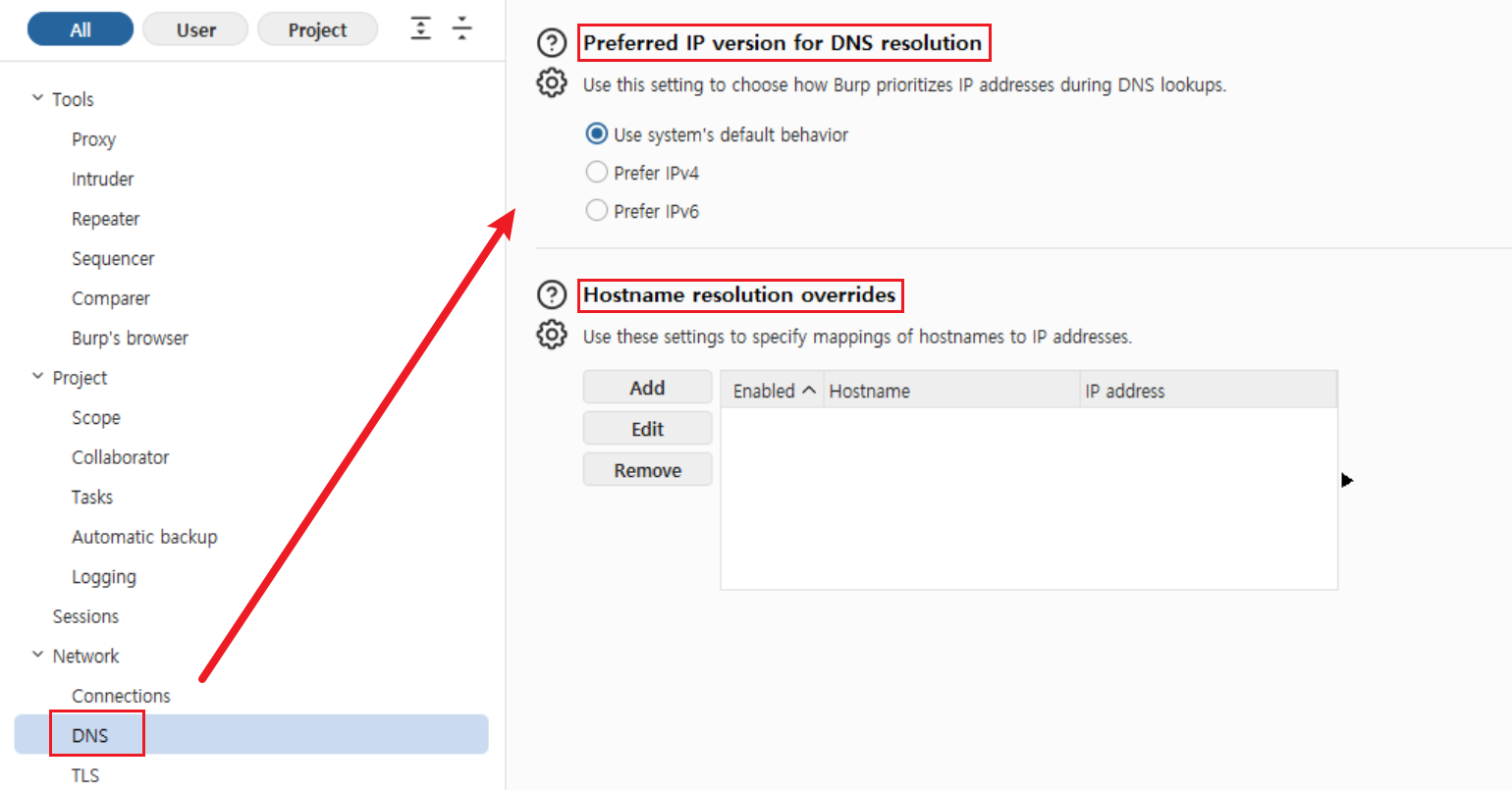Image resolution: width=1512 pixels, height=790 pixels.
Task: Open help for Preferred IP version section
Action: [552, 43]
